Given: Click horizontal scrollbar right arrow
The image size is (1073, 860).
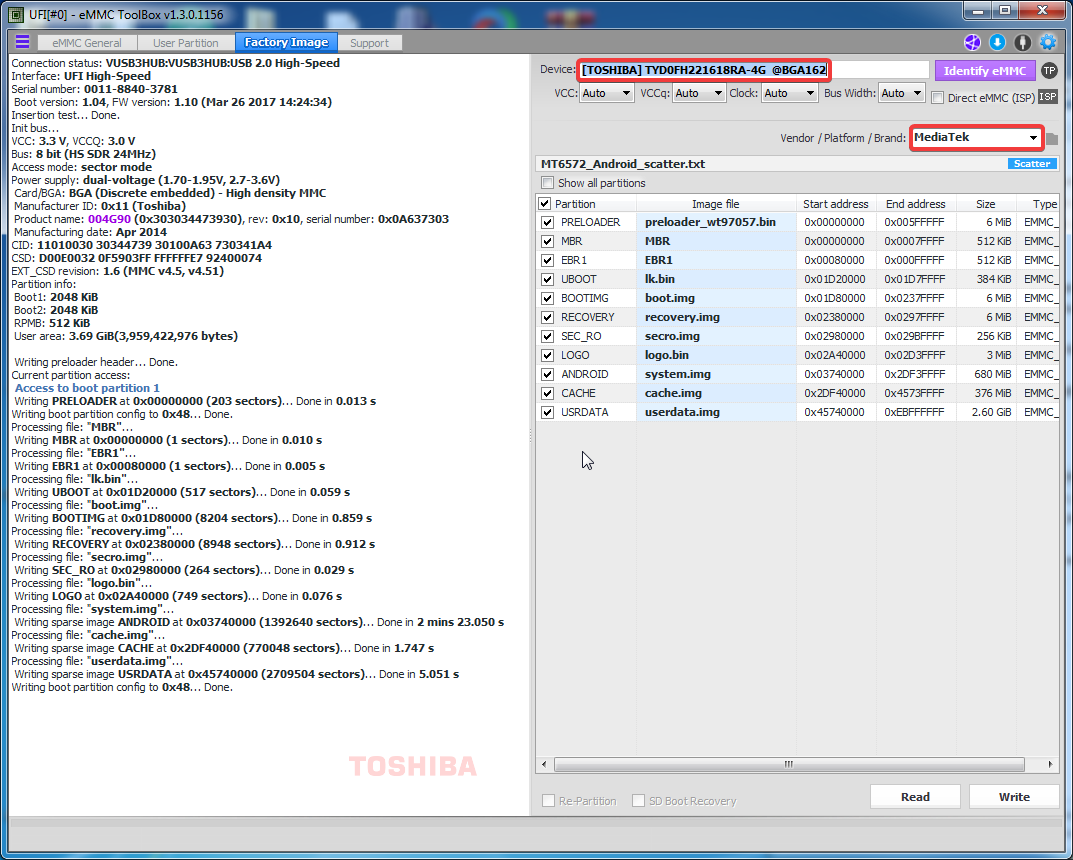Looking at the screenshot, I should pyautogui.click(x=1050, y=764).
